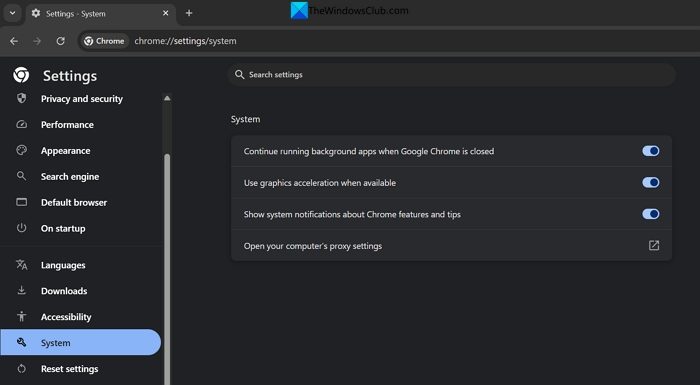Click the proxy settings external link icon

654,245
